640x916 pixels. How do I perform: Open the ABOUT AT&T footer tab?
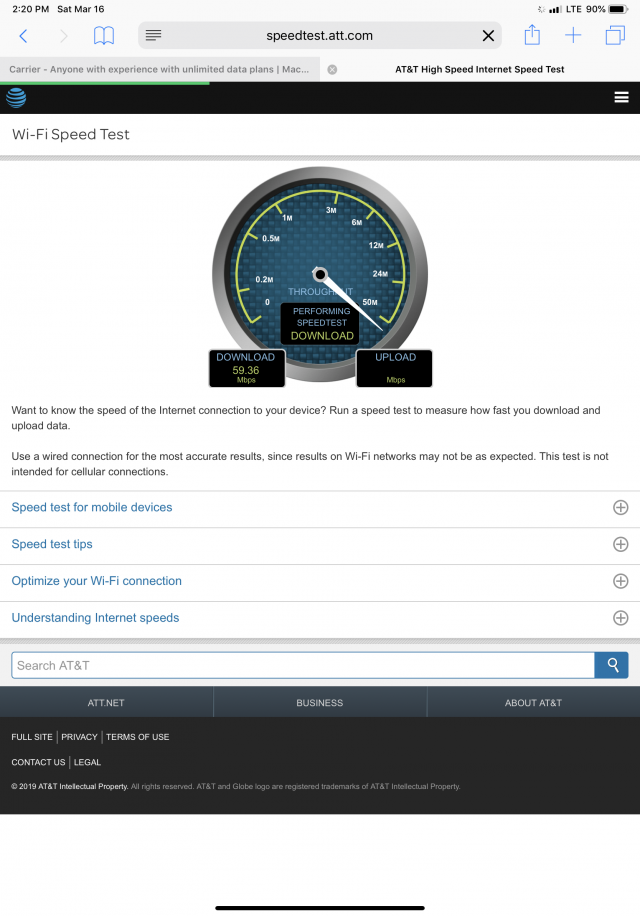click(x=533, y=703)
